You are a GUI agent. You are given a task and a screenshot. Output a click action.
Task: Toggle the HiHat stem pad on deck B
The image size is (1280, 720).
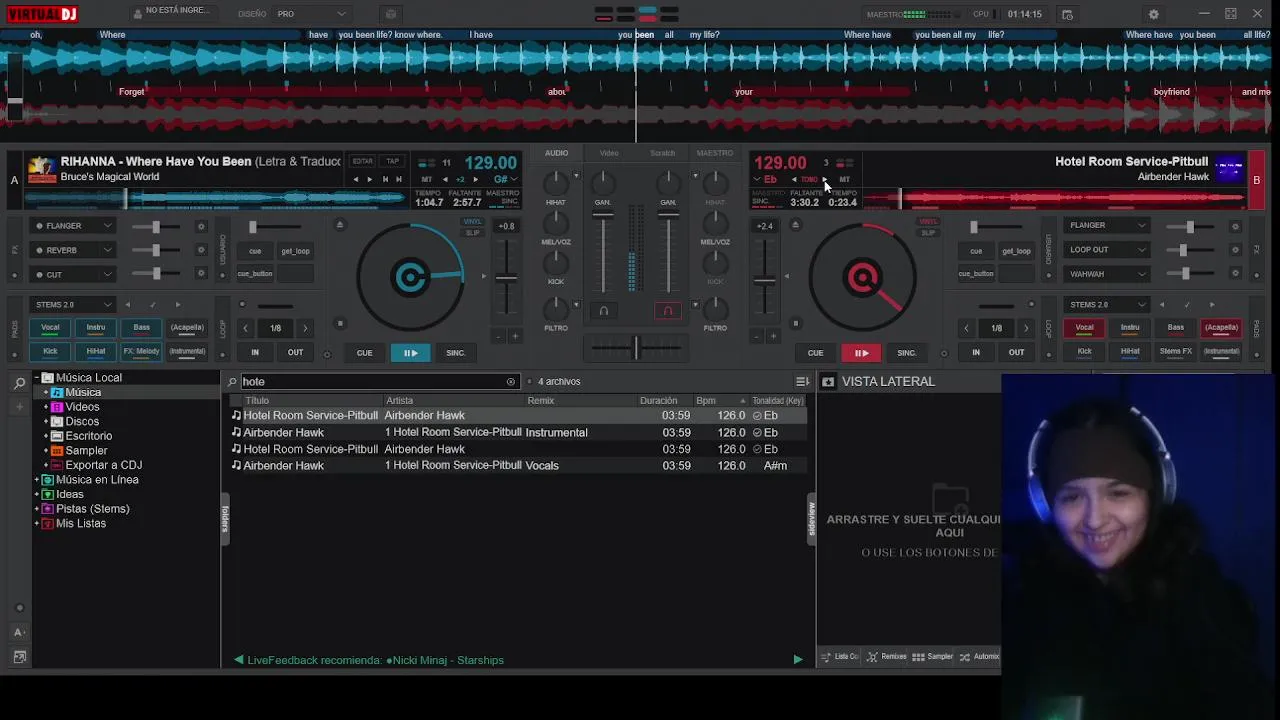click(x=1130, y=351)
